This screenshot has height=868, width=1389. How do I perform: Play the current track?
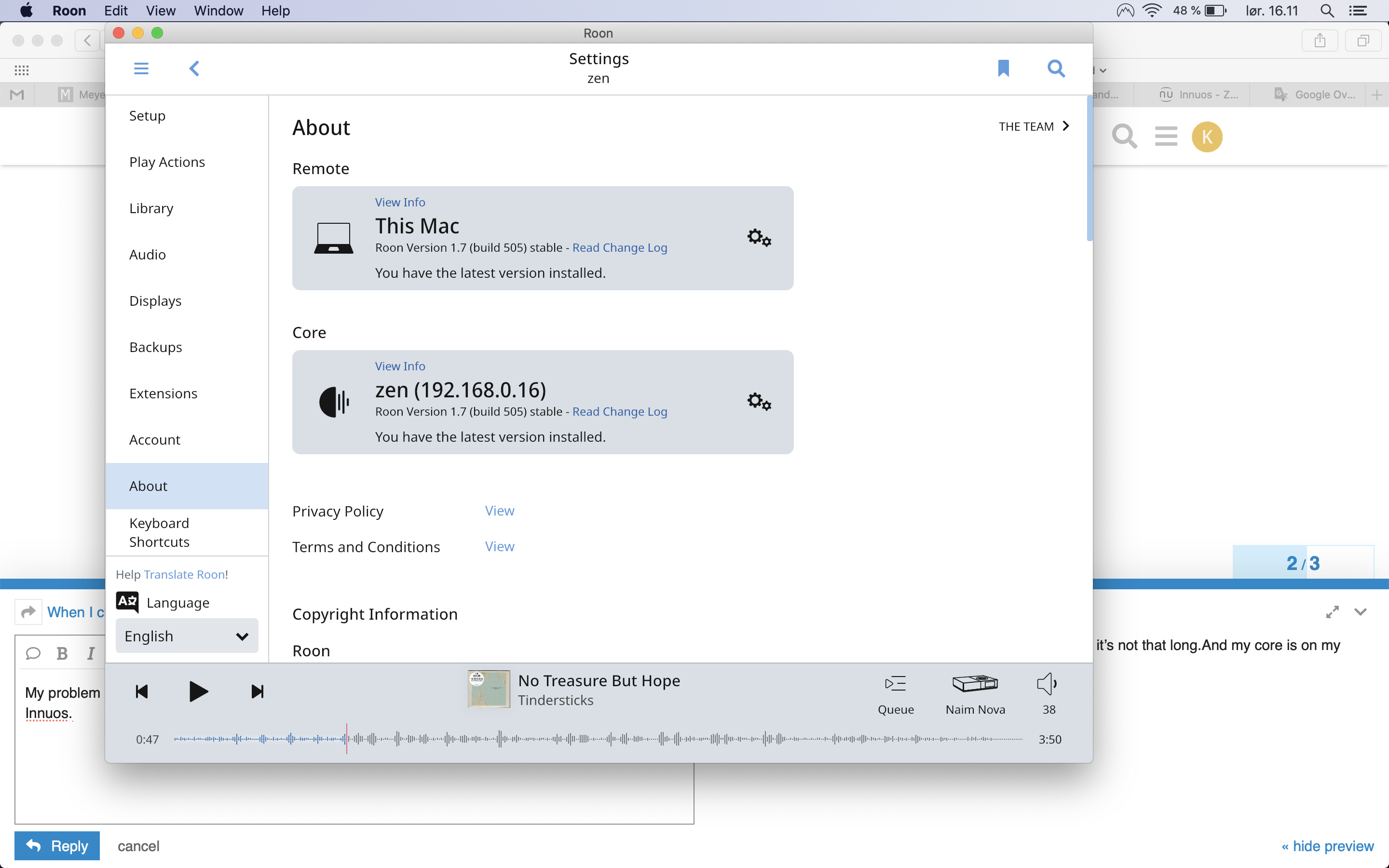coord(198,691)
